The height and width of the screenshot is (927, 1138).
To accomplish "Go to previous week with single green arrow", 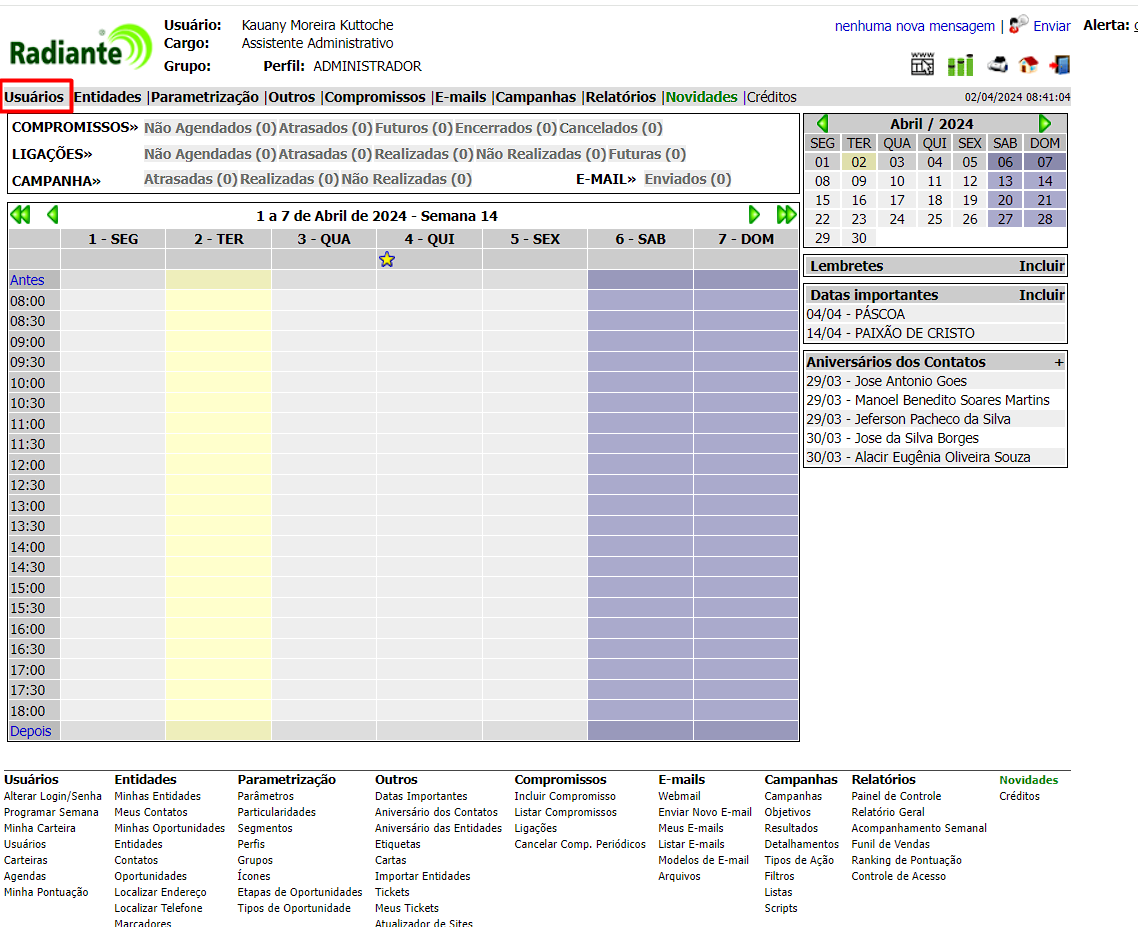I will (53, 215).
